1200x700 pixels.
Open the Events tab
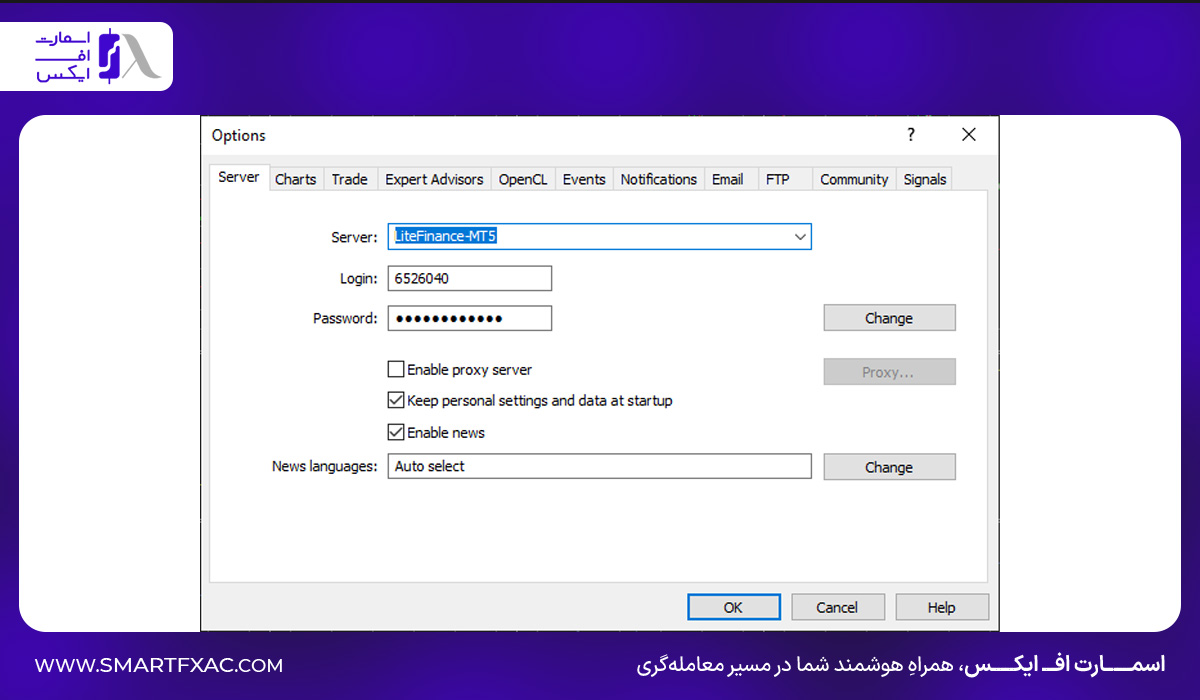pyautogui.click(x=584, y=179)
